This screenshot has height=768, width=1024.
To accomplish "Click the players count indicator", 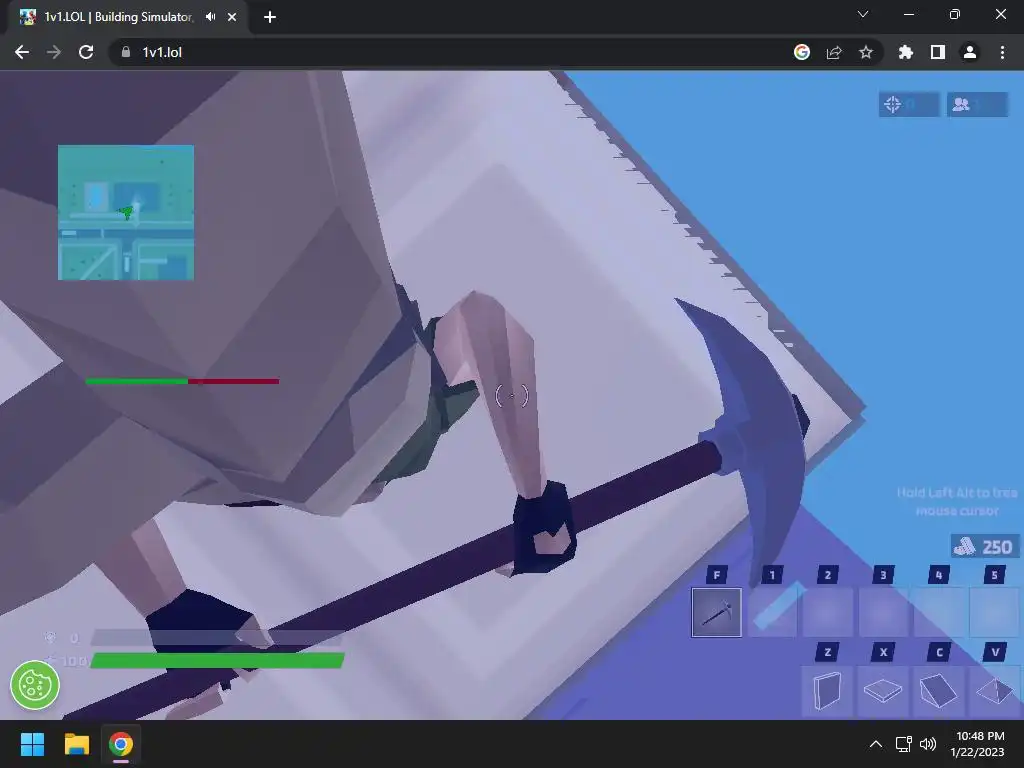I will click(977, 104).
